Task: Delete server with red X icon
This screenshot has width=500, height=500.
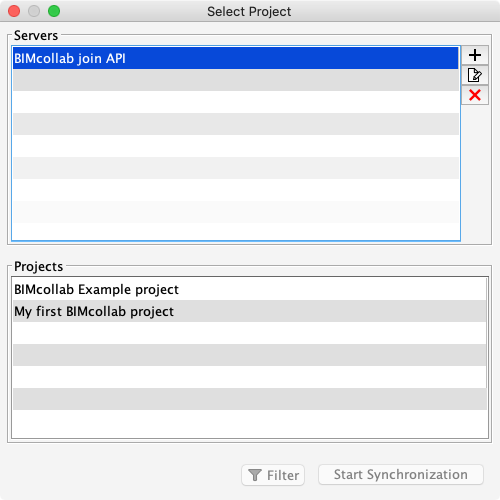Action: 475,95
